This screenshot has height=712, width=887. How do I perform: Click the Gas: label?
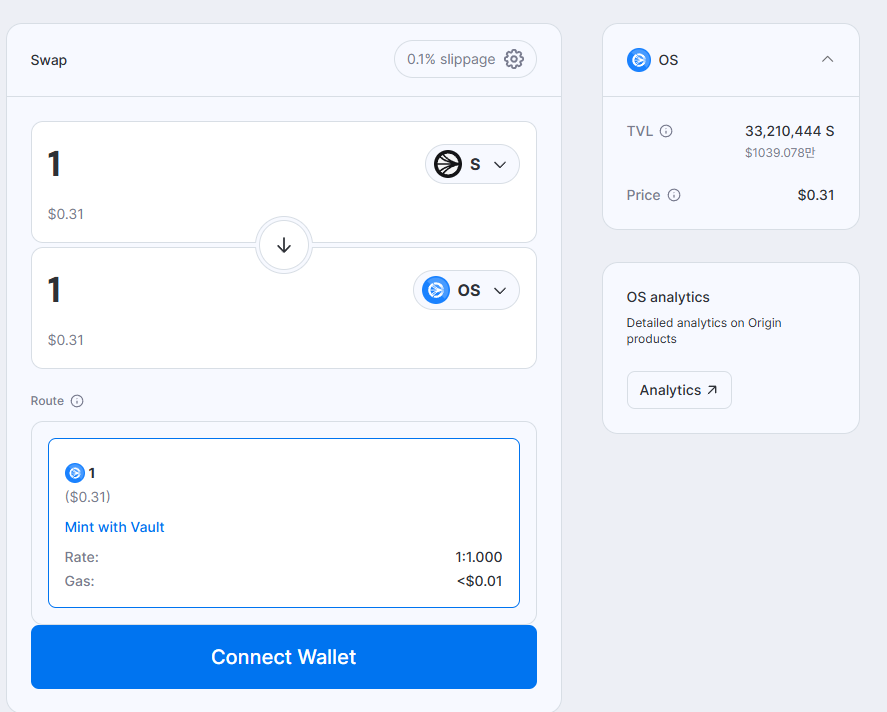[x=80, y=581]
